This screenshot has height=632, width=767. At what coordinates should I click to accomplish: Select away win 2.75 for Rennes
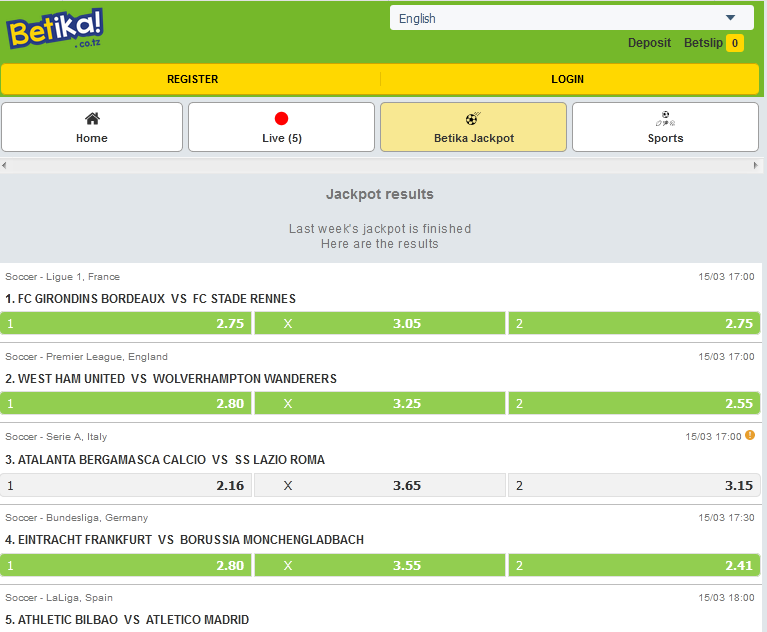click(634, 323)
